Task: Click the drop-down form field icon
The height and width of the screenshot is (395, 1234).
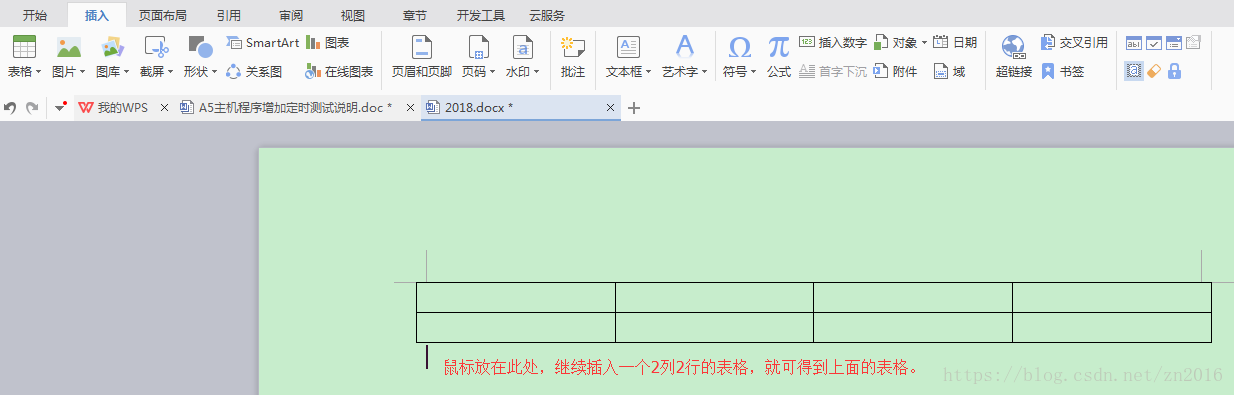Action: [1174, 43]
